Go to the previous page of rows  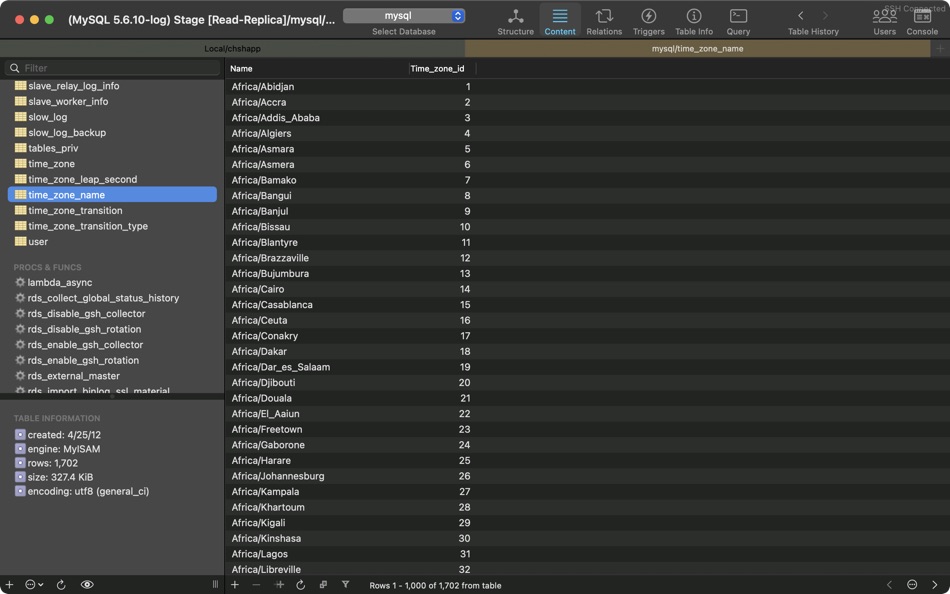coord(889,585)
